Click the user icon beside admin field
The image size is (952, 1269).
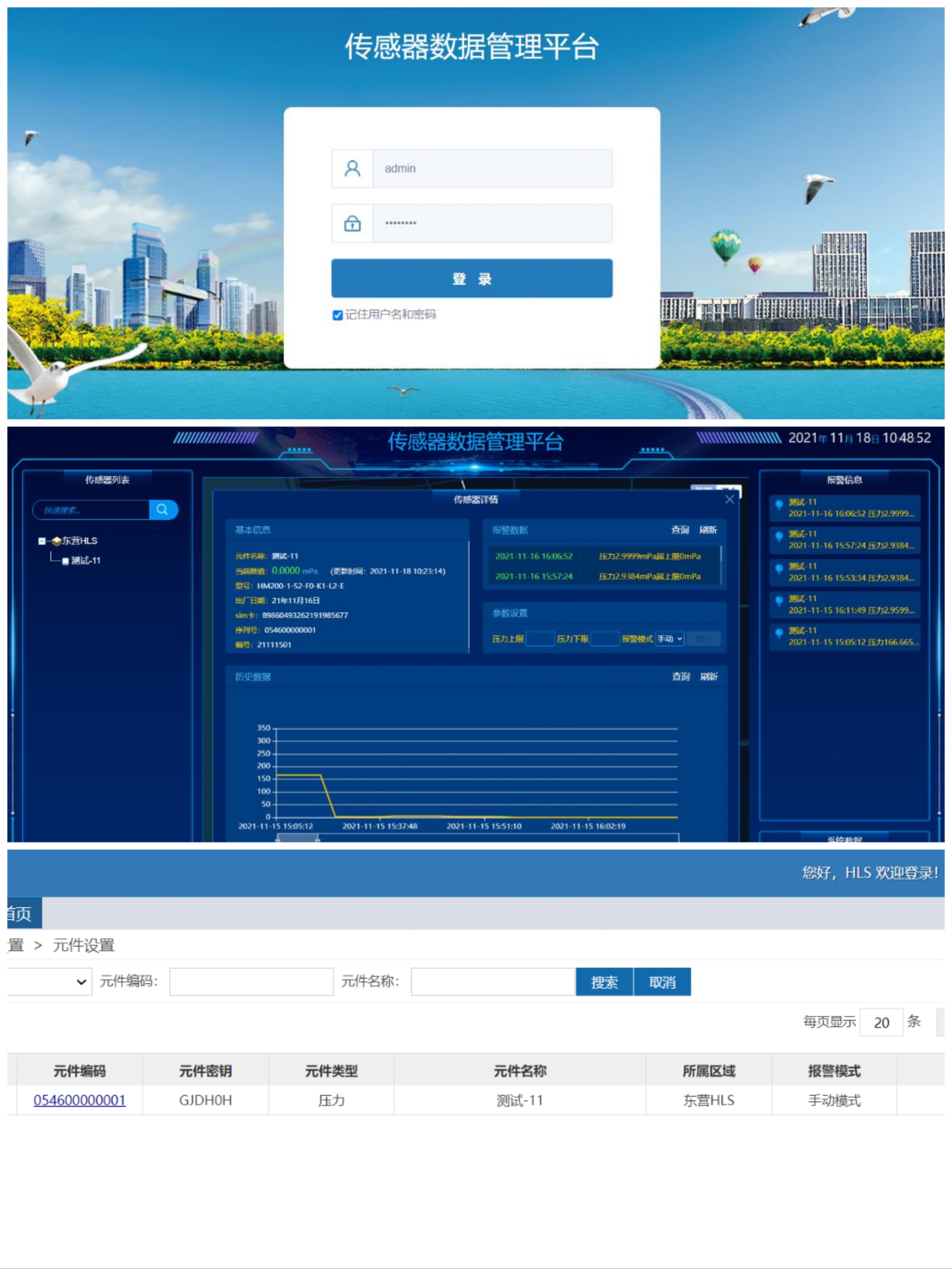click(x=352, y=168)
